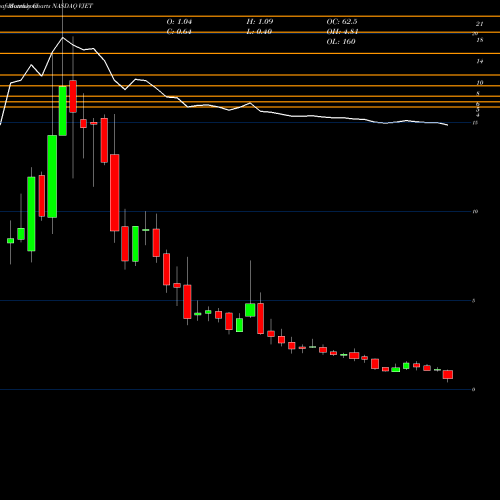The height and width of the screenshot is (500, 500).
Task: Click the '8' scale label
Action: [x=478, y=93]
